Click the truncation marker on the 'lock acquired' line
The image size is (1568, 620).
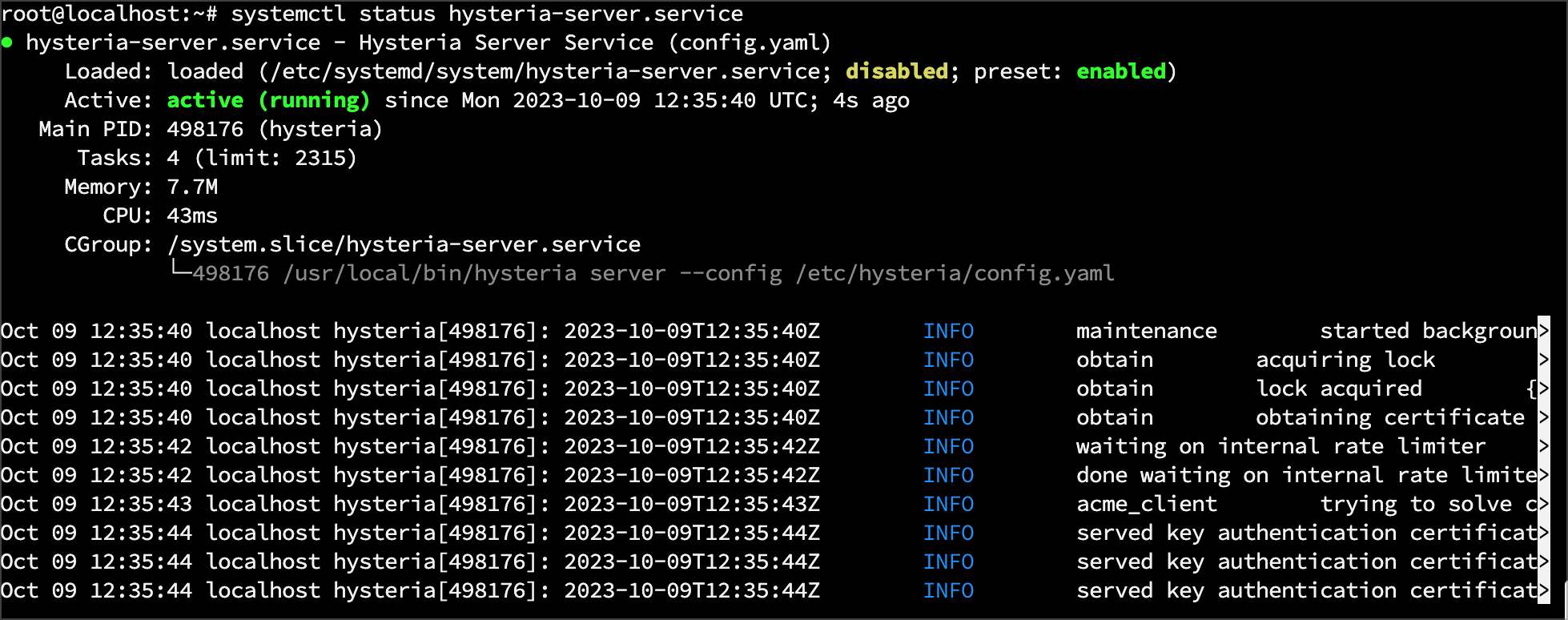(x=1544, y=389)
